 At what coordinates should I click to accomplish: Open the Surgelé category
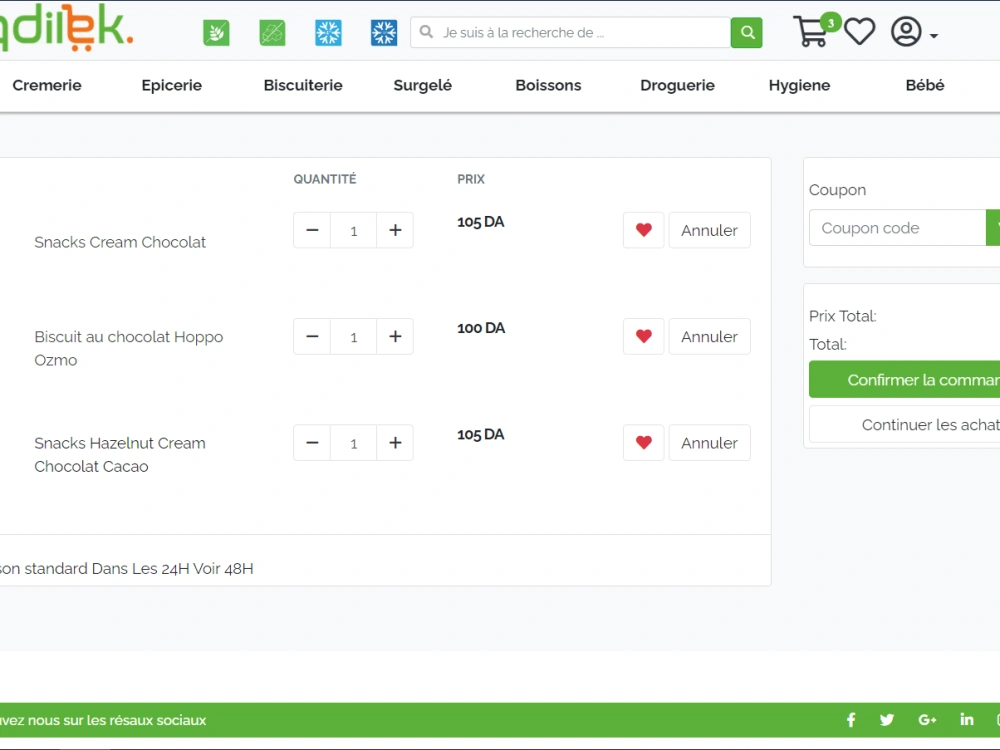(421, 85)
